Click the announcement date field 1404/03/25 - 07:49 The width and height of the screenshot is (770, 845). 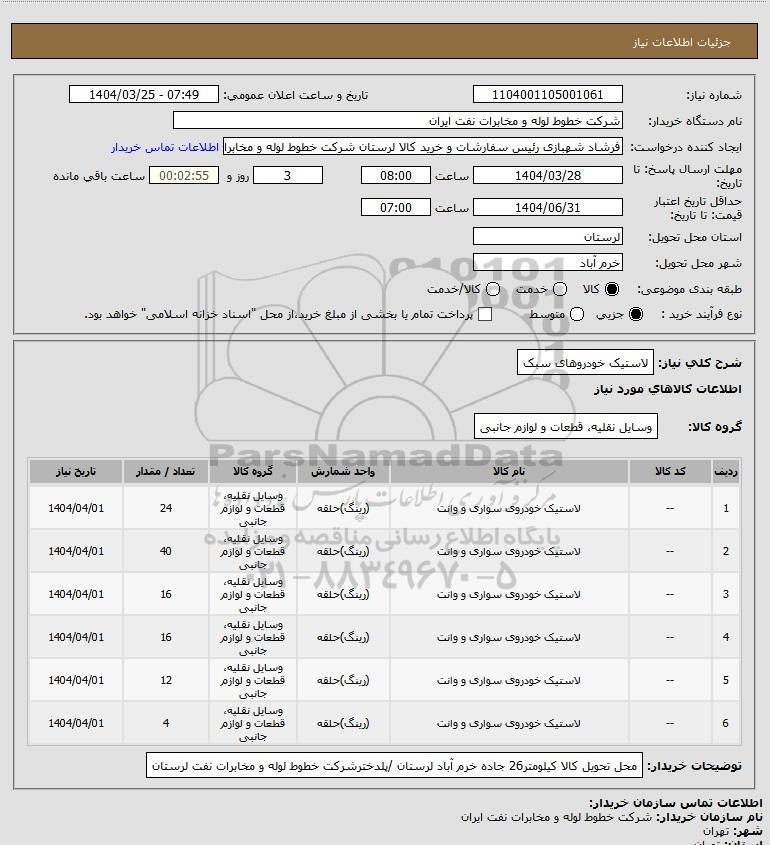[144, 94]
